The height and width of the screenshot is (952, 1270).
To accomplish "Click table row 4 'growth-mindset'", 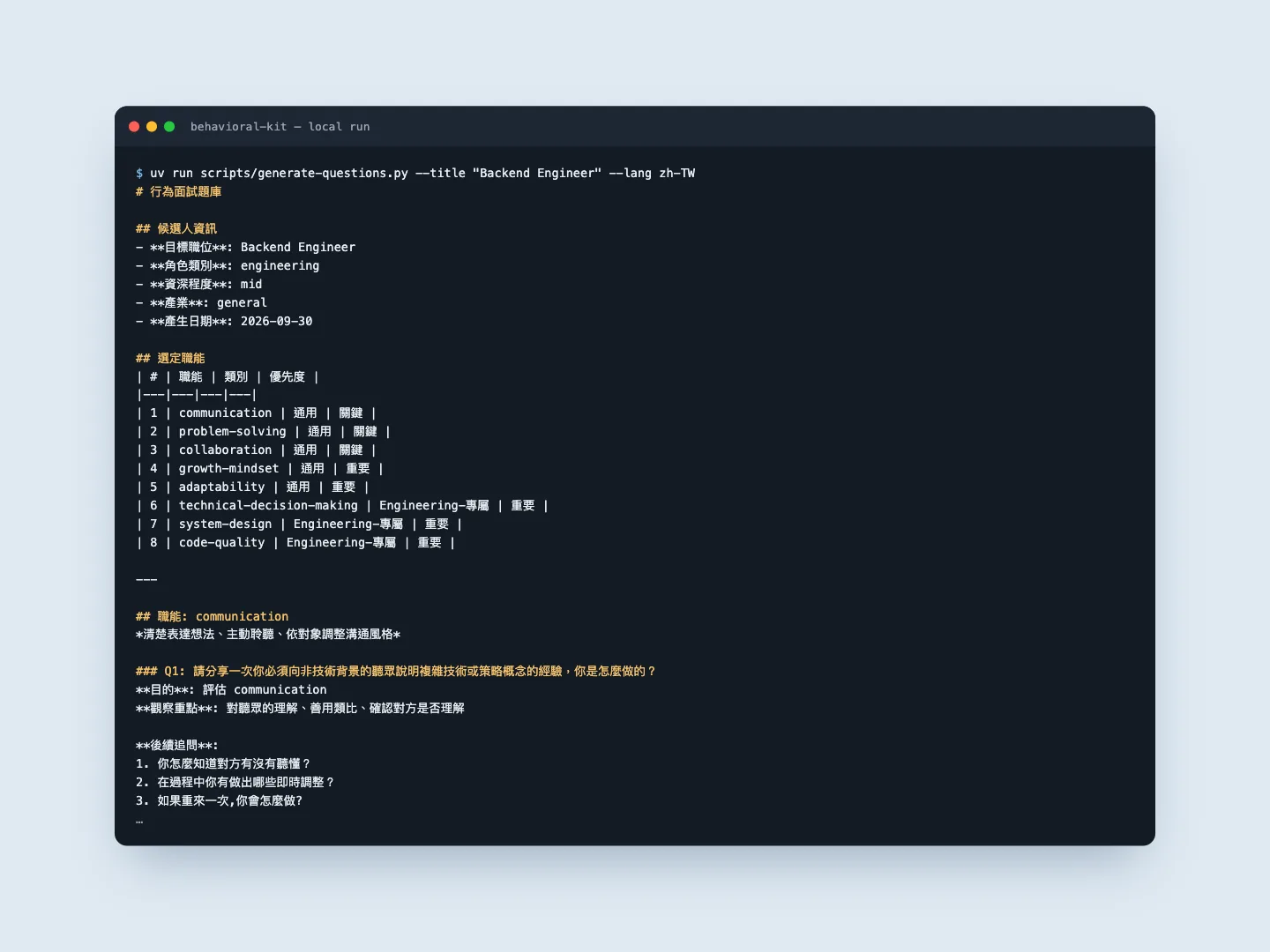I will tap(260, 468).
